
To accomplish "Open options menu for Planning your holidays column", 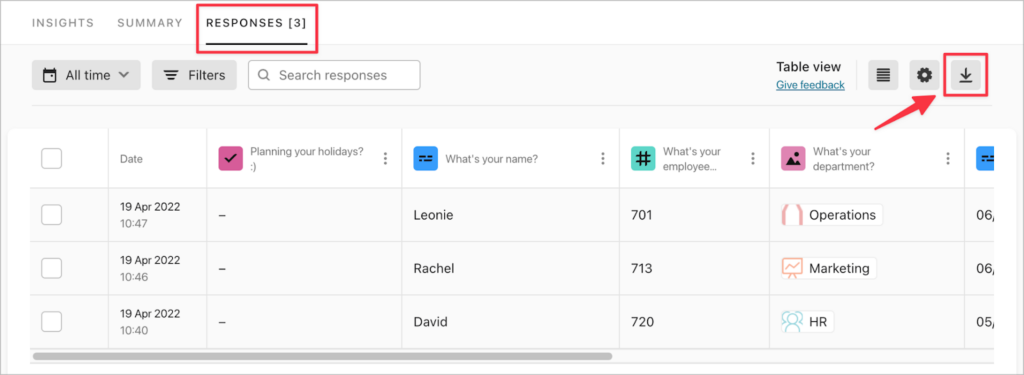I will pos(385,158).
